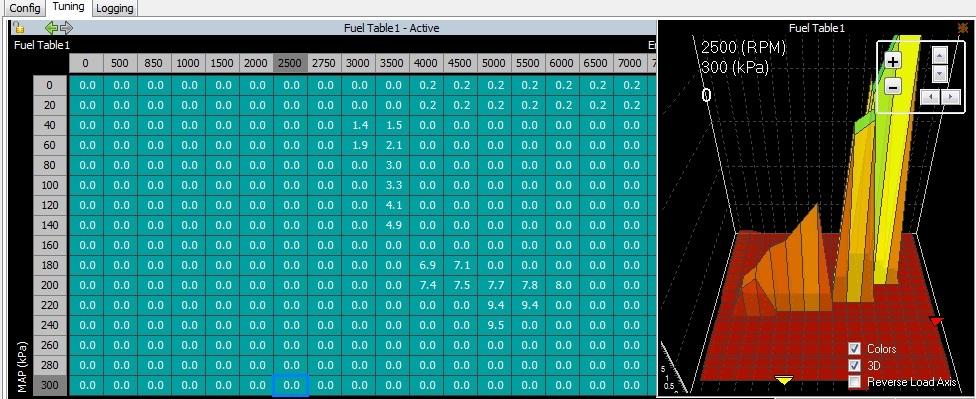This screenshot has height=399, width=976.
Task: Disable the 3D checkbox
Action: [x=855, y=365]
